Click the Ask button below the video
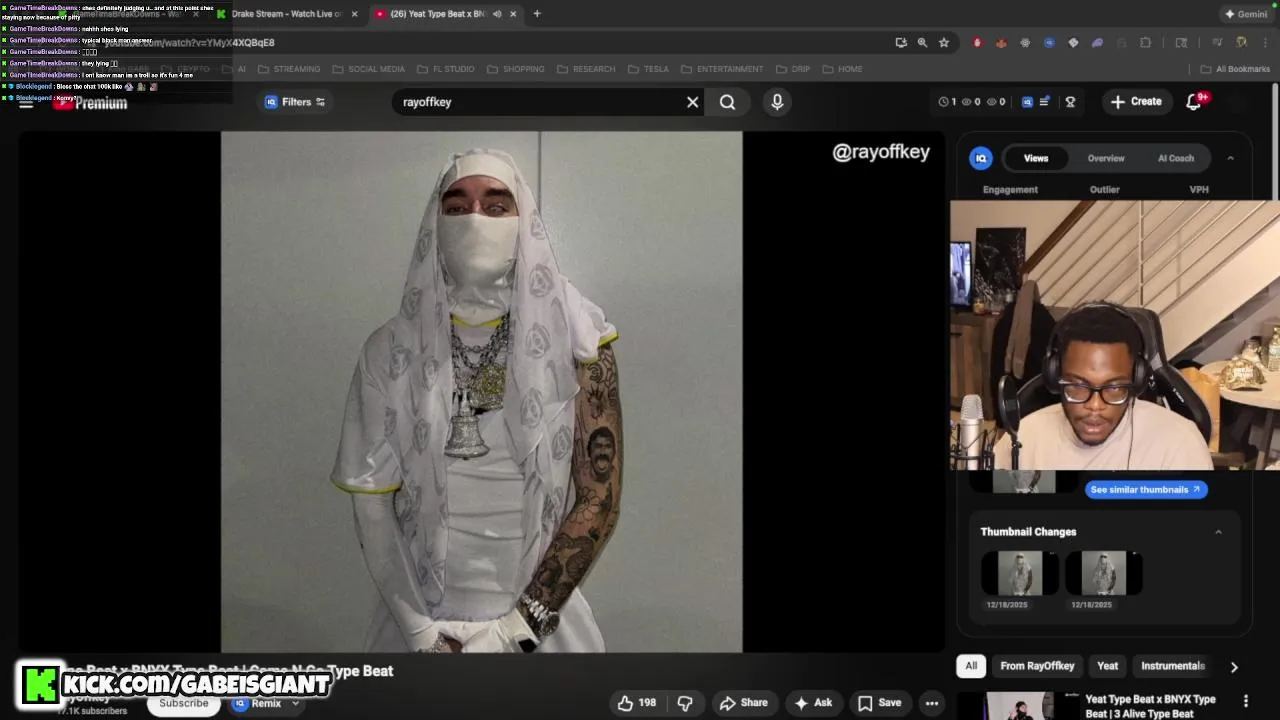Viewport: 1280px width, 720px height. [x=813, y=703]
